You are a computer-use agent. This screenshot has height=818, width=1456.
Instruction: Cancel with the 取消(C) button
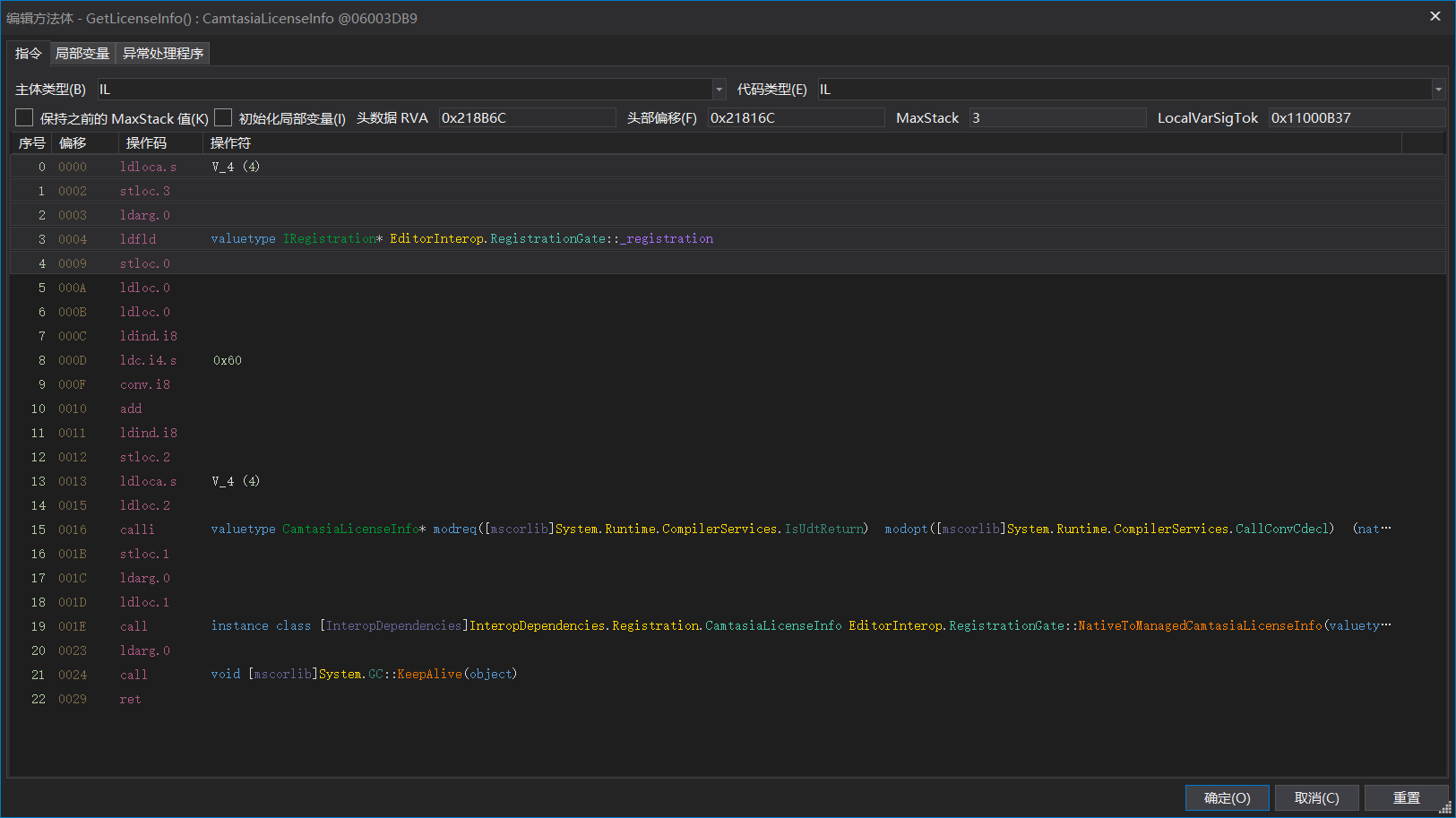pyautogui.click(x=1317, y=798)
